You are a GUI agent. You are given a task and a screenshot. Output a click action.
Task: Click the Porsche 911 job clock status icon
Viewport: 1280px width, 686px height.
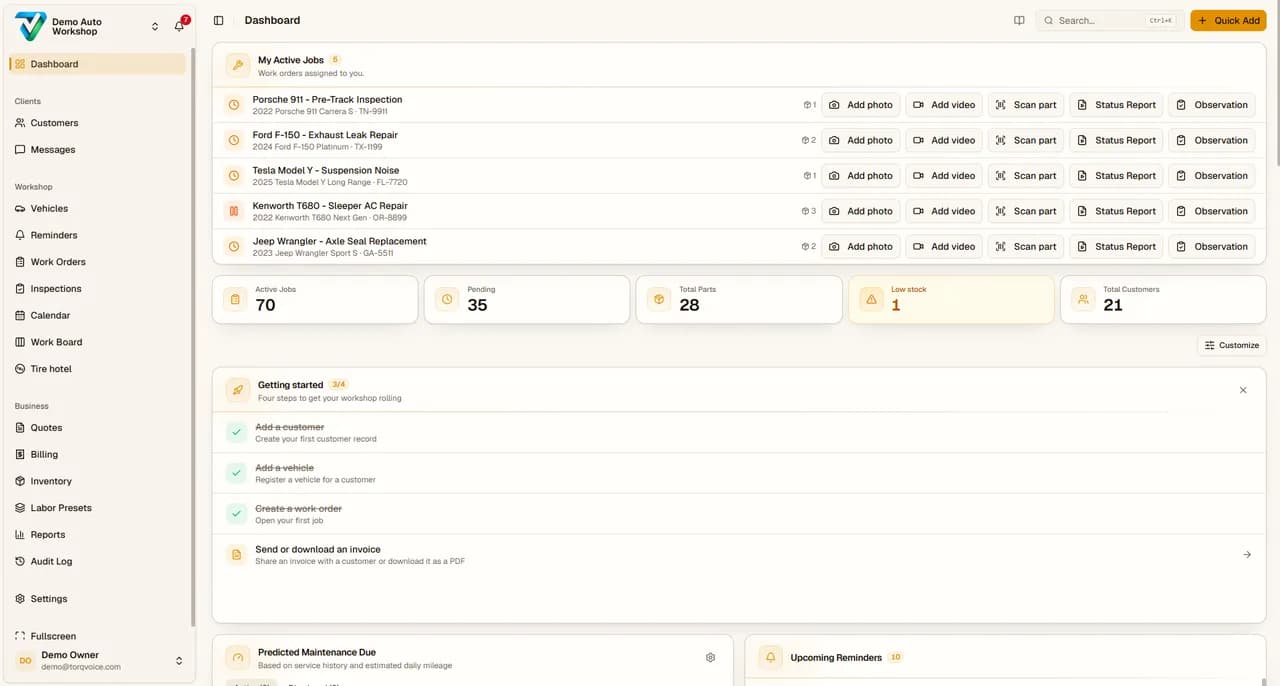coord(234,105)
